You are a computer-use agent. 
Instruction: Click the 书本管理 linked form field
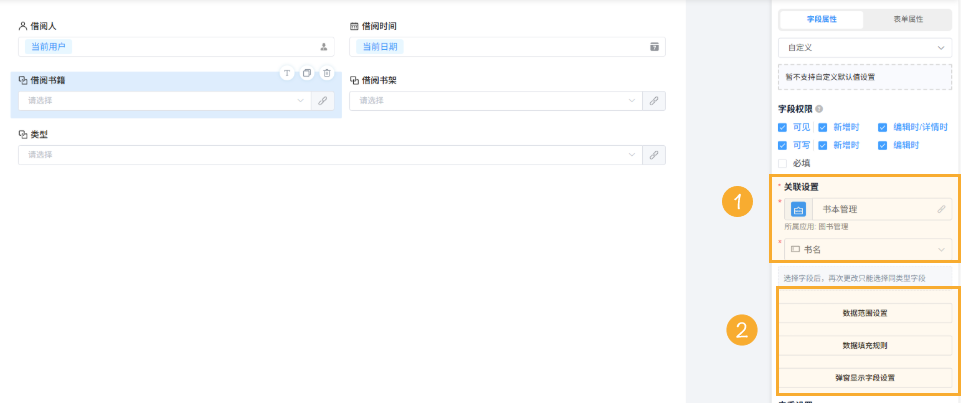click(x=868, y=209)
